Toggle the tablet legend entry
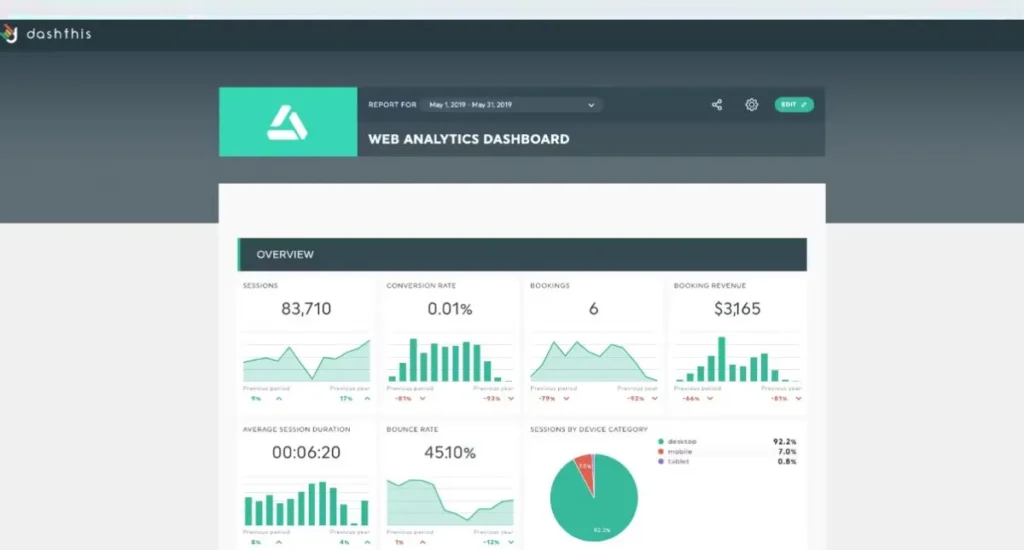Image resolution: width=1024 pixels, height=550 pixels. 682,461
